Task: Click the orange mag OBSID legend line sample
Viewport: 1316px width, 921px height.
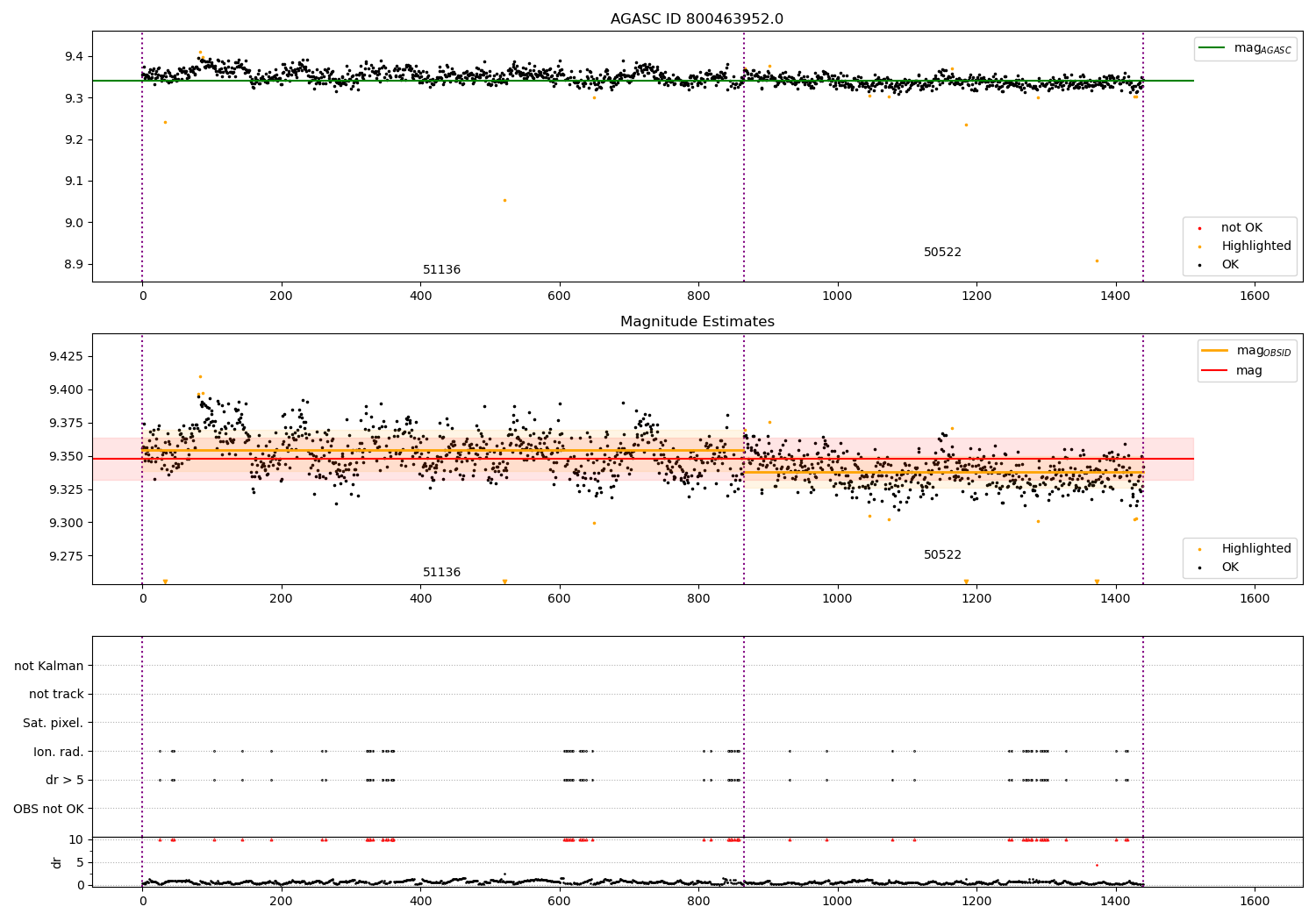Action: tap(1214, 350)
